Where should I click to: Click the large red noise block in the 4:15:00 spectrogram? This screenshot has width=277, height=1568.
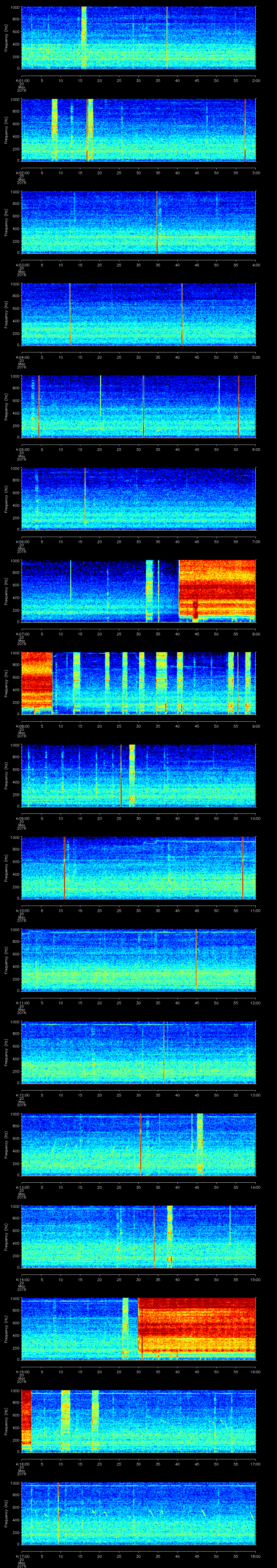pyautogui.click(x=197, y=1326)
